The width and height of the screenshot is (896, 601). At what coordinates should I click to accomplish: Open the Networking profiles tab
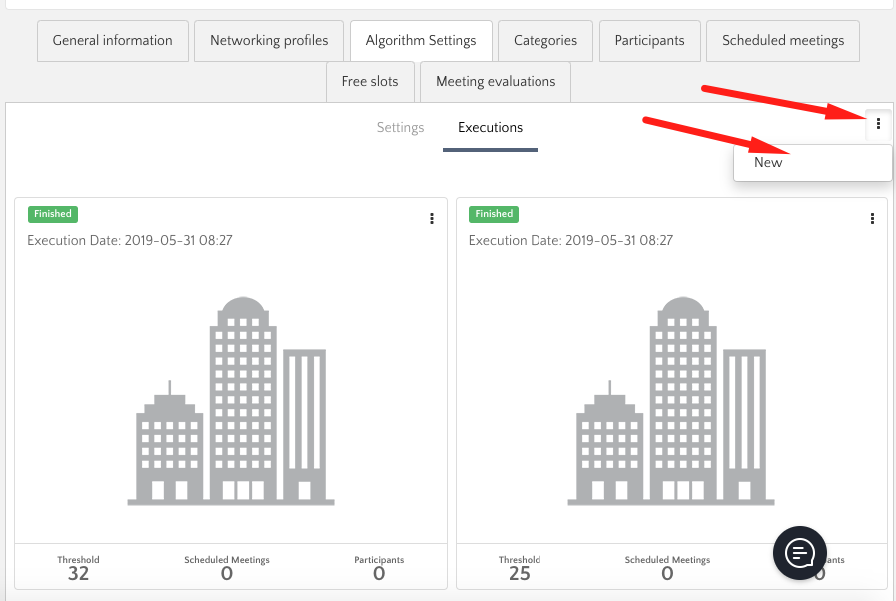[269, 41]
